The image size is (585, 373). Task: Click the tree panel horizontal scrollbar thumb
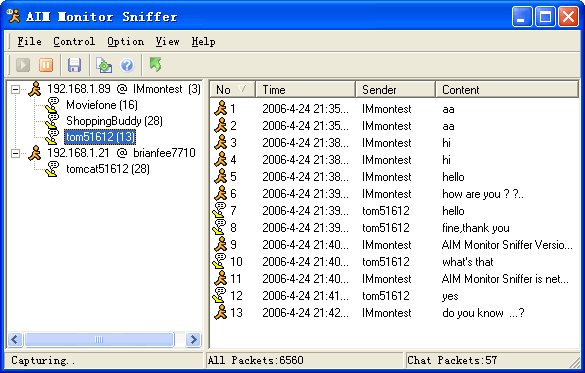click(99, 339)
